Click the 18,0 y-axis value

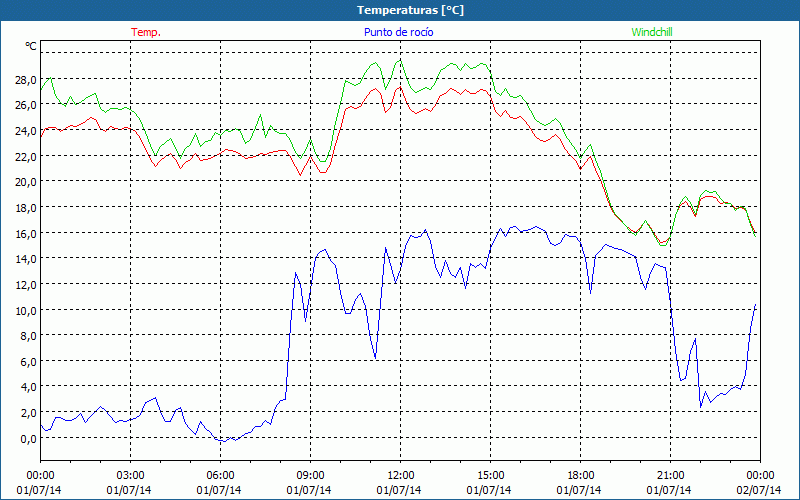point(27,208)
